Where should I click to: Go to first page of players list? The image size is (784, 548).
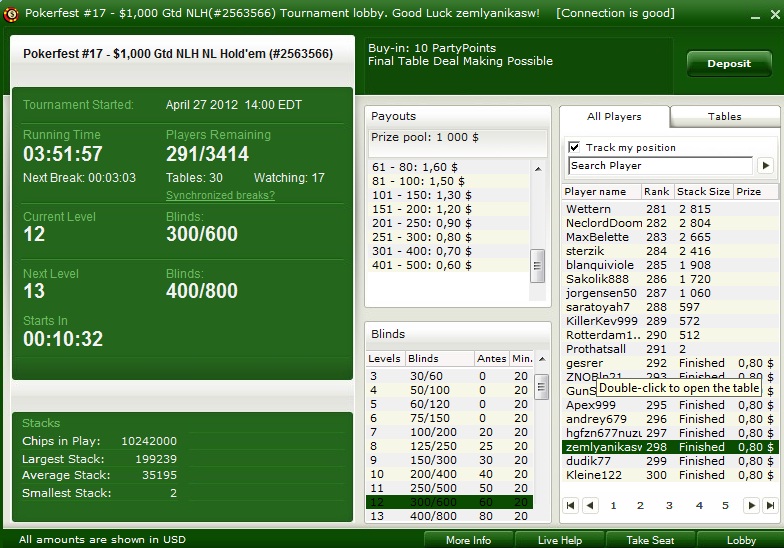point(570,506)
